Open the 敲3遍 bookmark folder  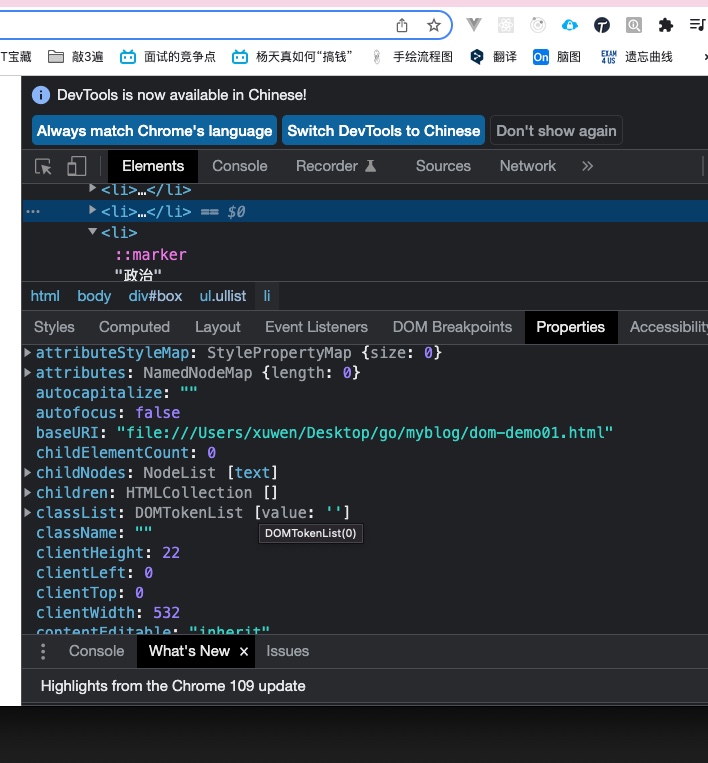[x=76, y=57]
